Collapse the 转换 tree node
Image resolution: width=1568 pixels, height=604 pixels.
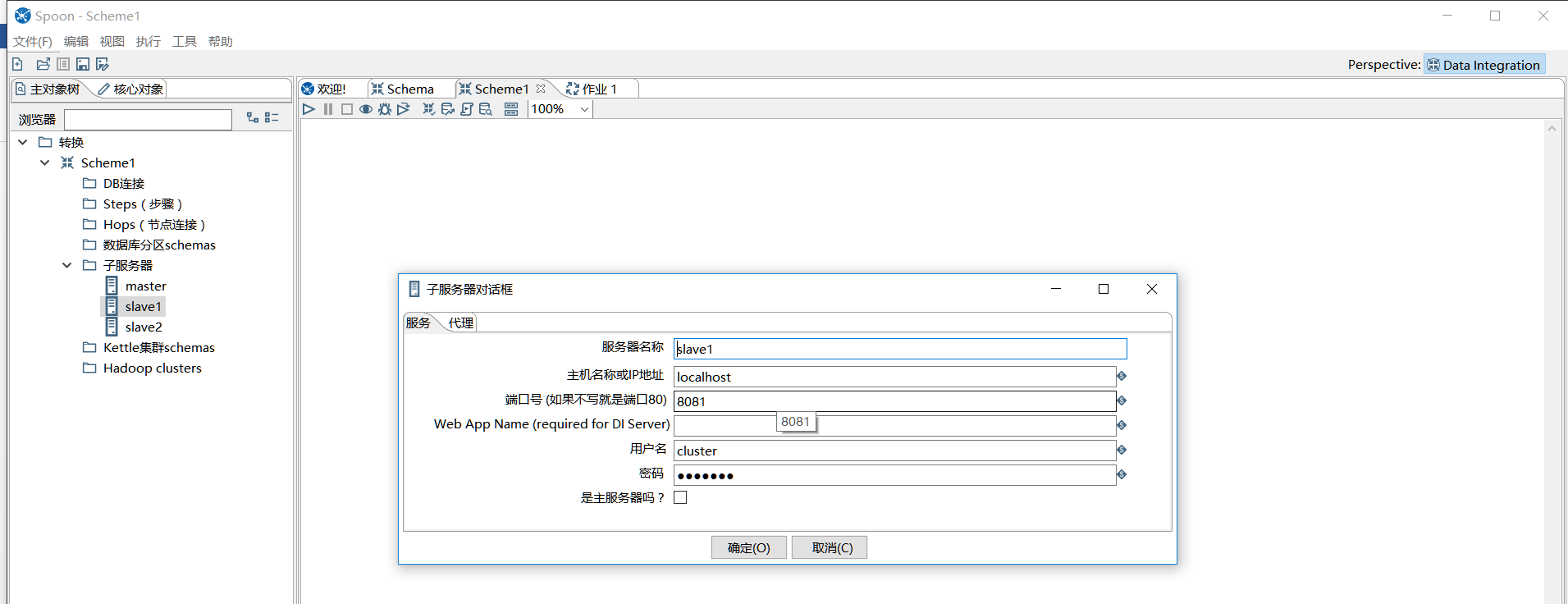tap(23, 142)
